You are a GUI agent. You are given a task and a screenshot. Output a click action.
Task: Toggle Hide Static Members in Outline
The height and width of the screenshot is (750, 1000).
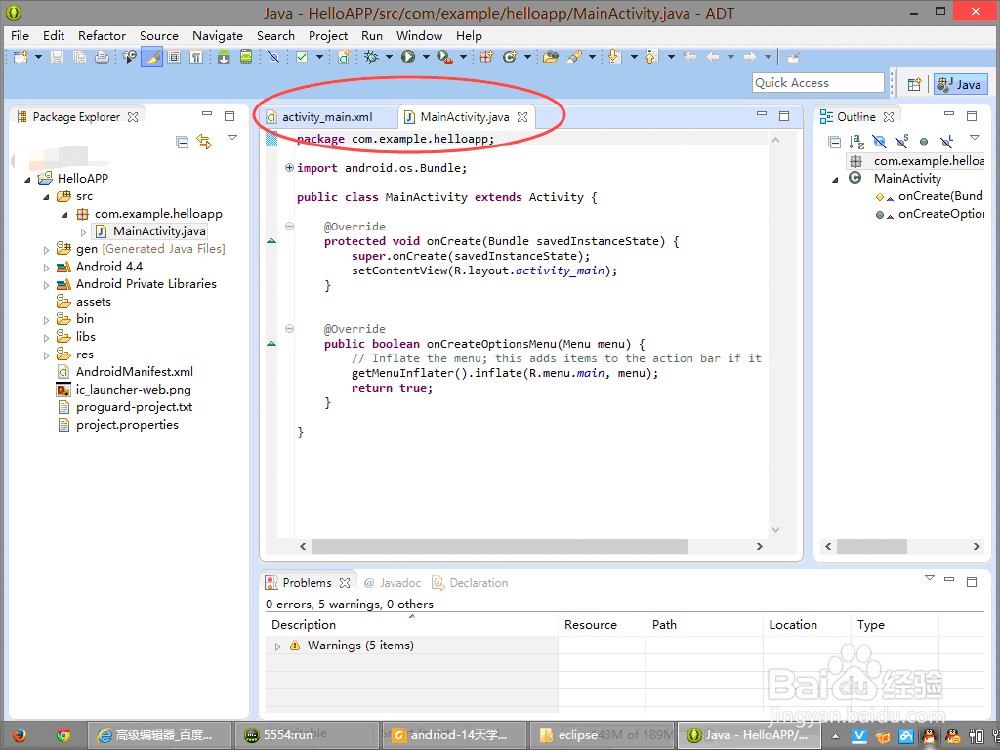point(901,142)
